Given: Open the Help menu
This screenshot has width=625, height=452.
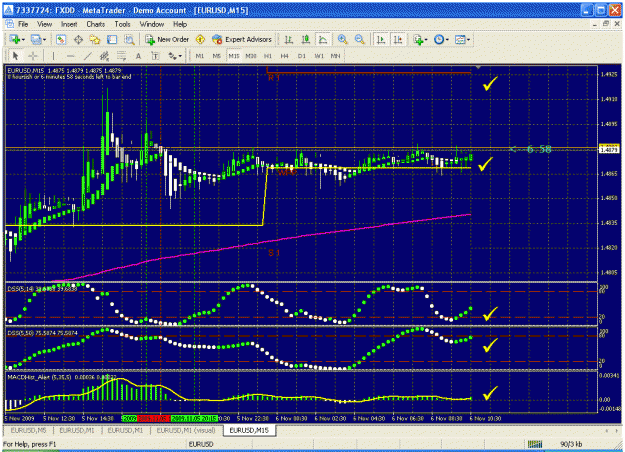Looking at the screenshot, I should tap(180, 24).
